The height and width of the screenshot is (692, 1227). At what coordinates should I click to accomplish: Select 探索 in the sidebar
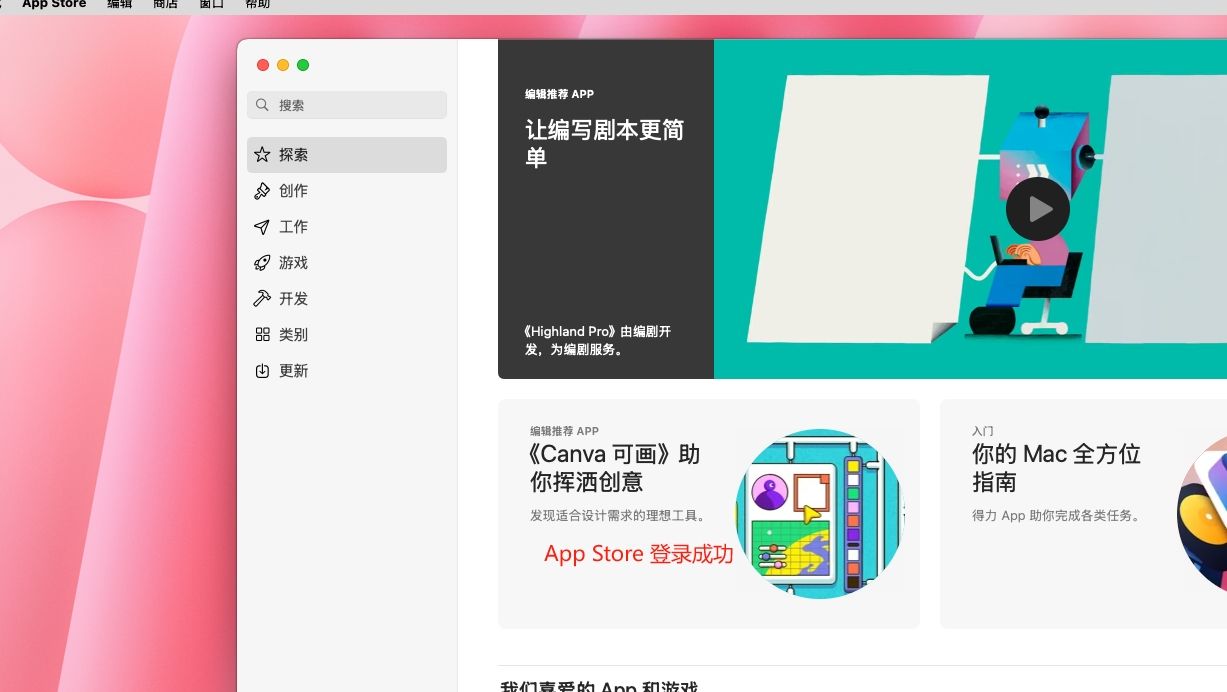click(x=347, y=155)
